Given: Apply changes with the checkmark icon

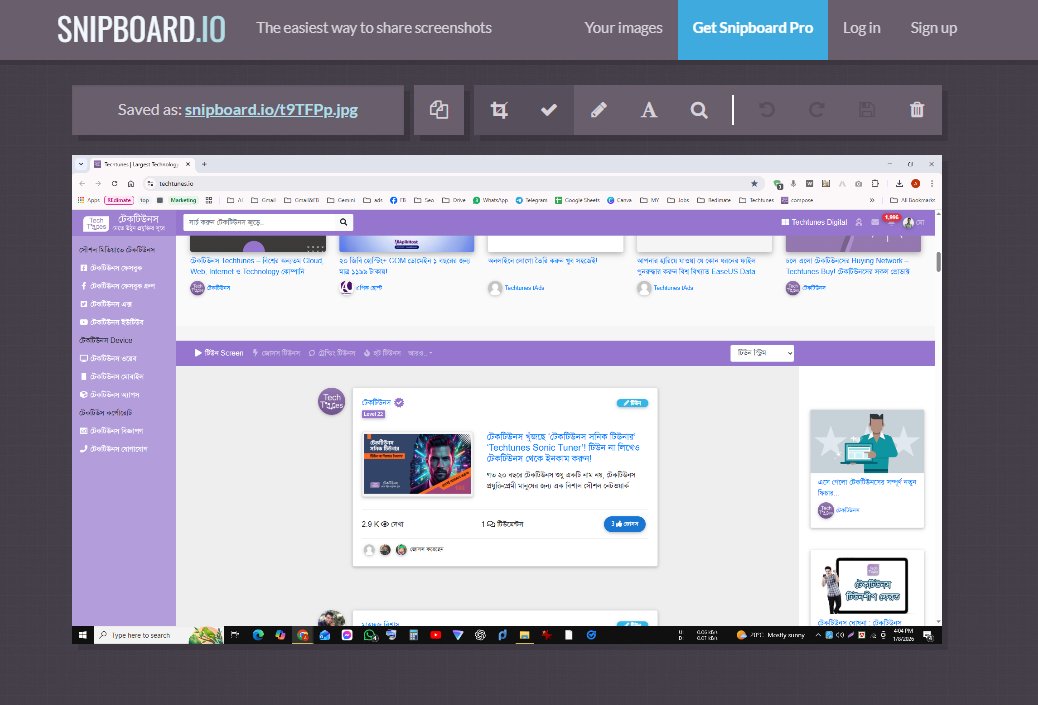Looking at the screenshot, I should click(549, 110).
